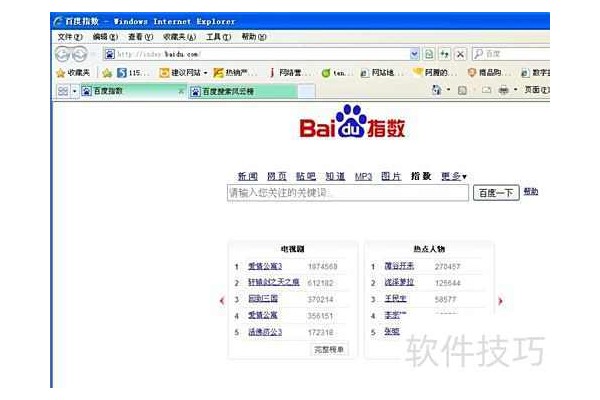Viewport: 600px width, 400px height.
Task: Open the 帮助 (Help) menu in menu bar
Action: (x=254, y=37)
